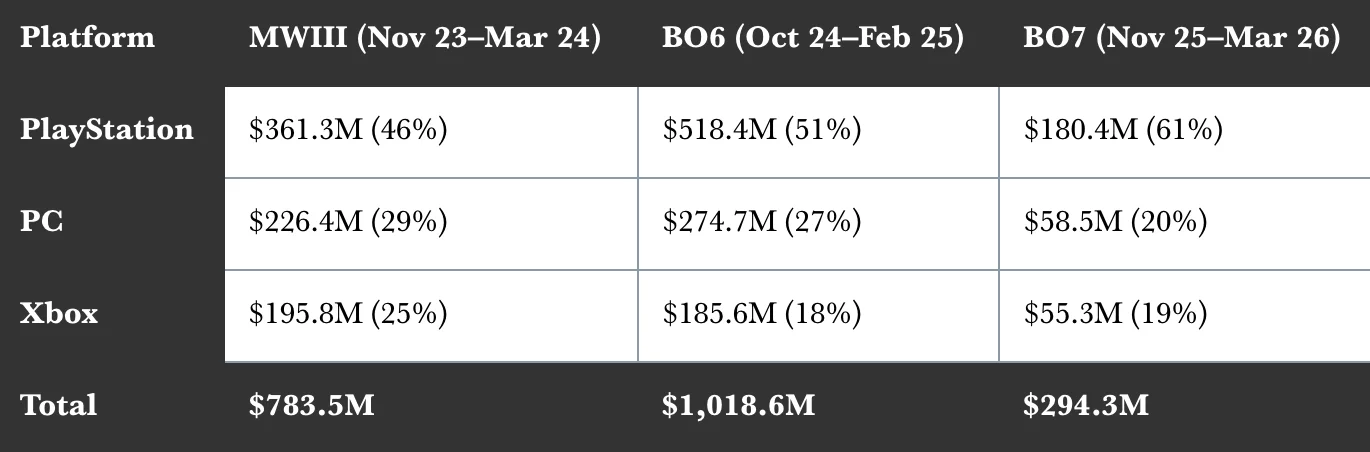Click the Xbox row label
Image resolution: width=1370 pixels, height=452 pixels.
pos(59,313)
